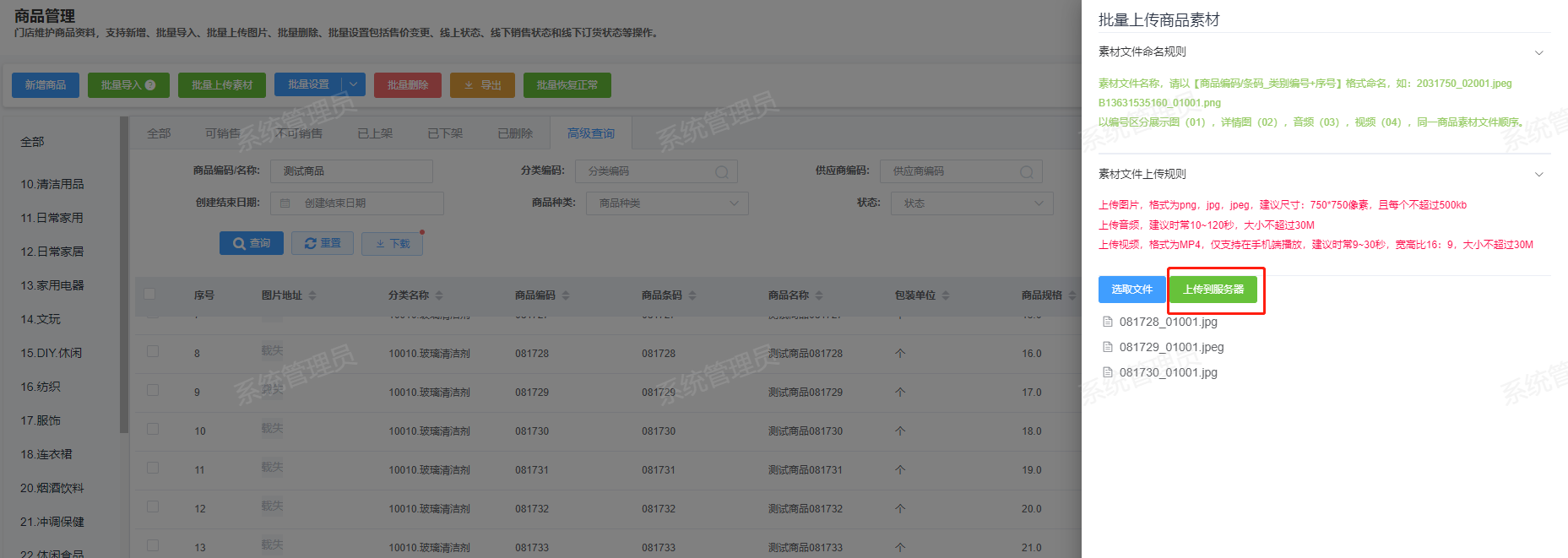
Task: Click calendar icon in 创建结束日期 field
Action: point(285,203)
